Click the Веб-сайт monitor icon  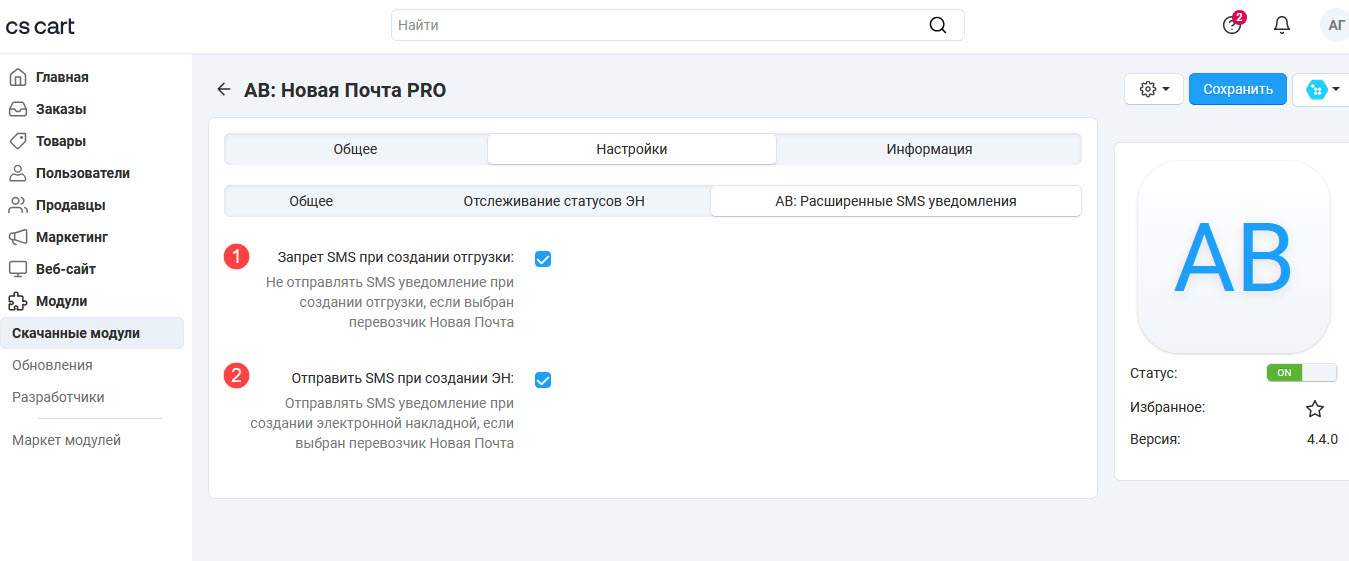pos(17,269)
